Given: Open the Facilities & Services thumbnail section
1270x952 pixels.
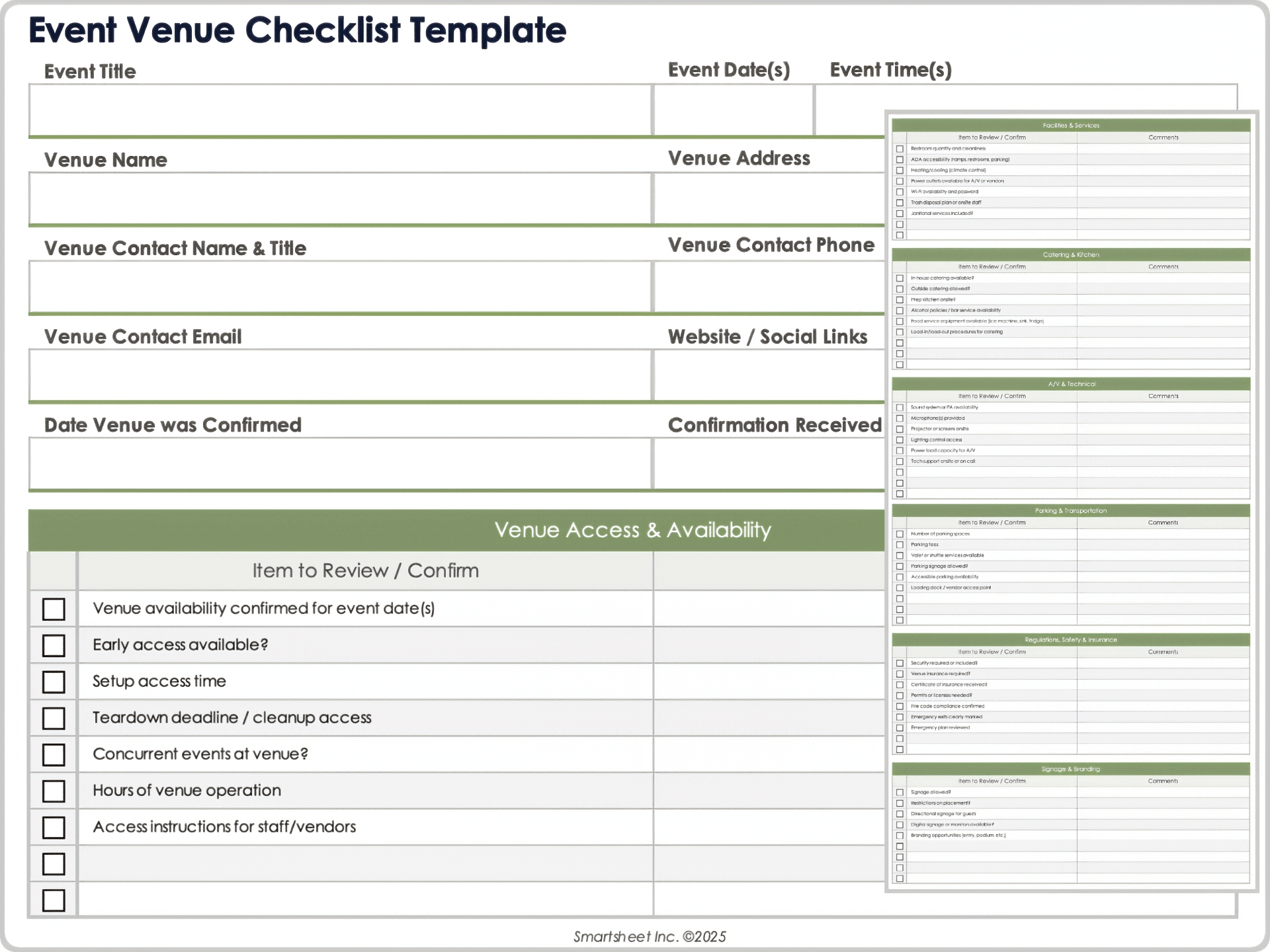Looking at the screenshot, I should pyautogui.click(x=1070, y=125).
